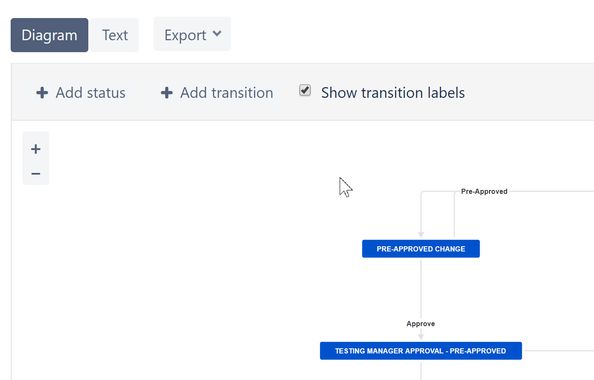Select the Pre-Approved Change status node

421,249
